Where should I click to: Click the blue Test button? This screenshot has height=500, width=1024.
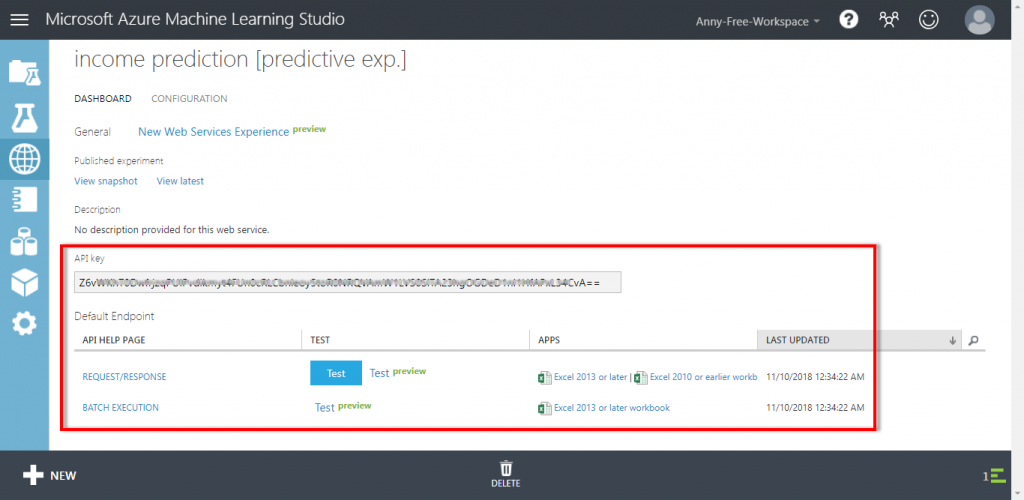click(336, 373)
